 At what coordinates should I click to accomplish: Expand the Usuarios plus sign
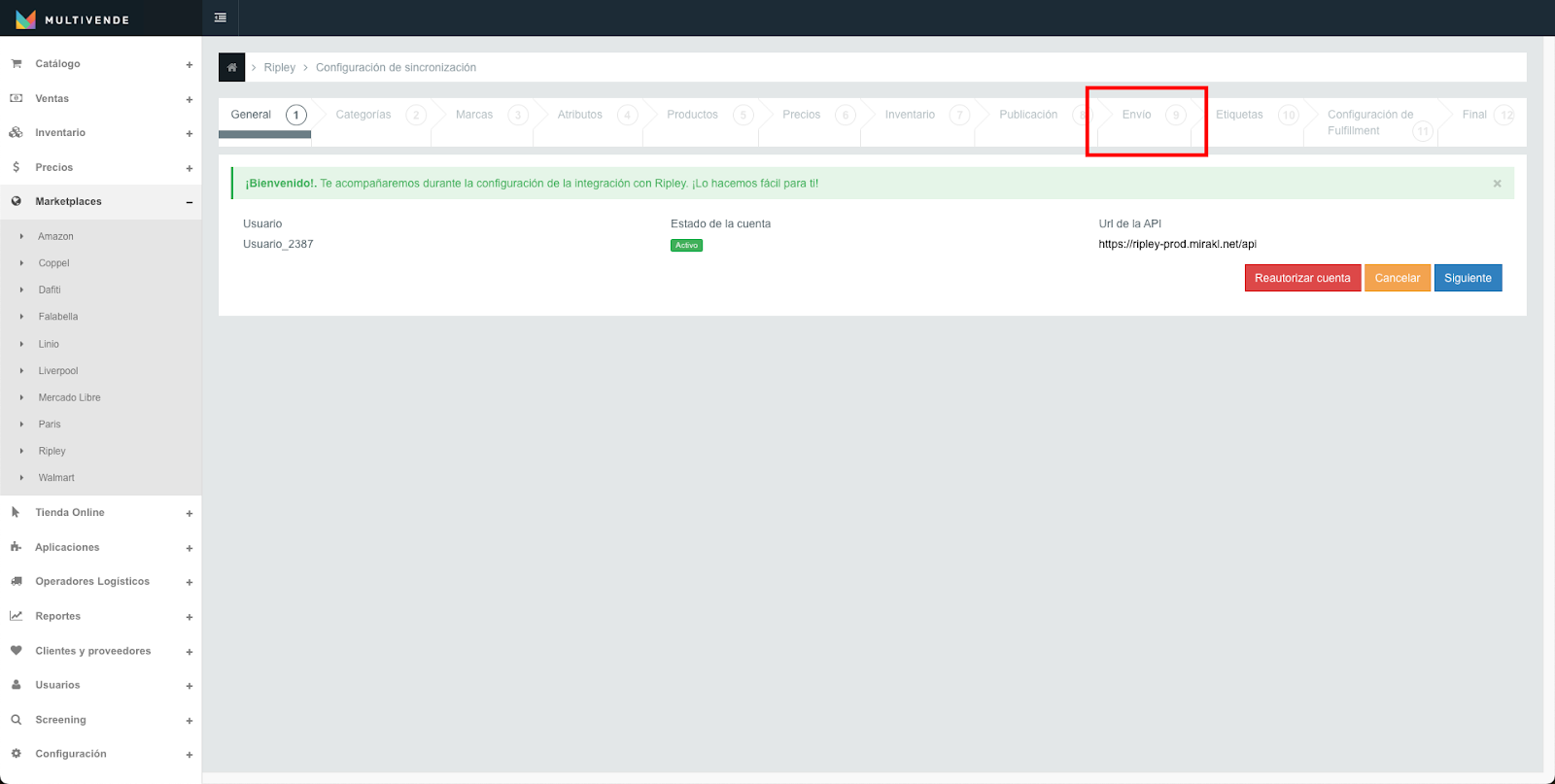click(190, 686)
